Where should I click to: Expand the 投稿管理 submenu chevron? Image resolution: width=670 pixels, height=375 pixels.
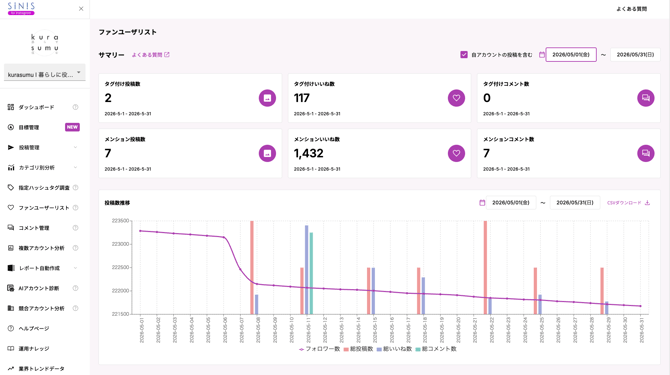(x=75, y=147)
